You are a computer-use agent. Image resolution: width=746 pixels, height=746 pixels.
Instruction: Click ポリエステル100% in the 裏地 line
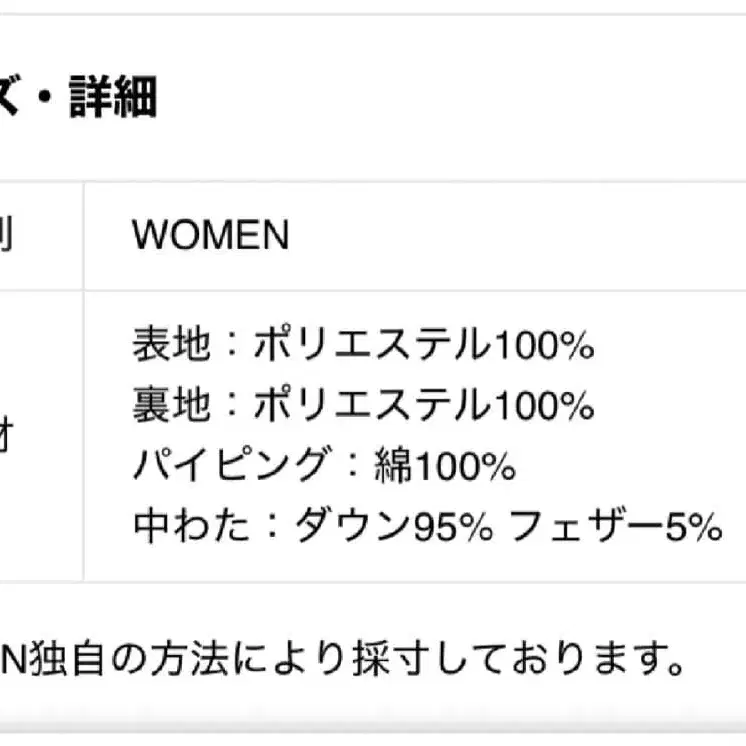[423, 406]
